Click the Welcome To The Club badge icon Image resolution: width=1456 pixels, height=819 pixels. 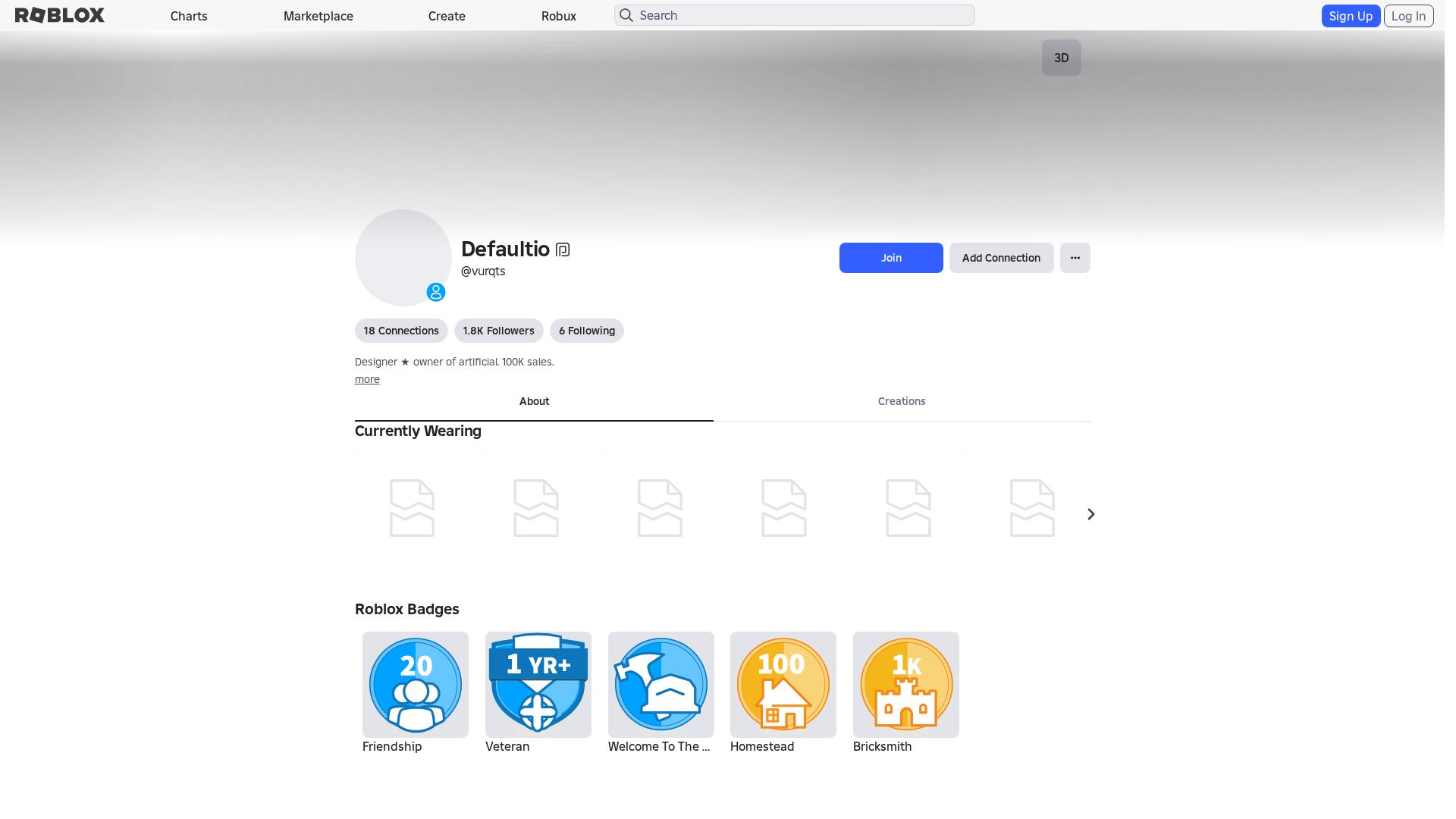[x=661, y=685]
